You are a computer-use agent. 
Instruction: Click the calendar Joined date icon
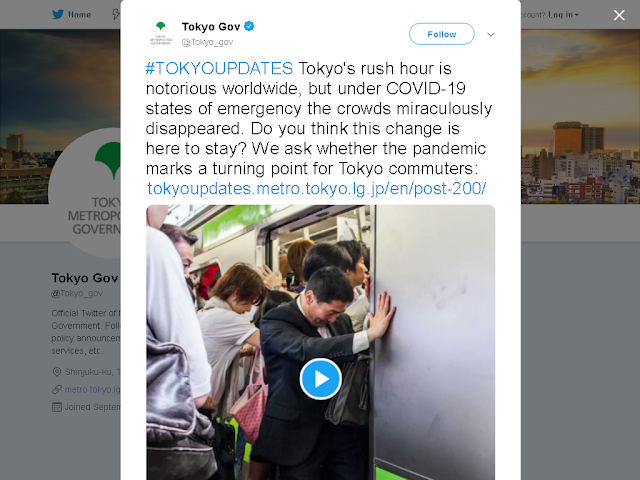[57, 407]
